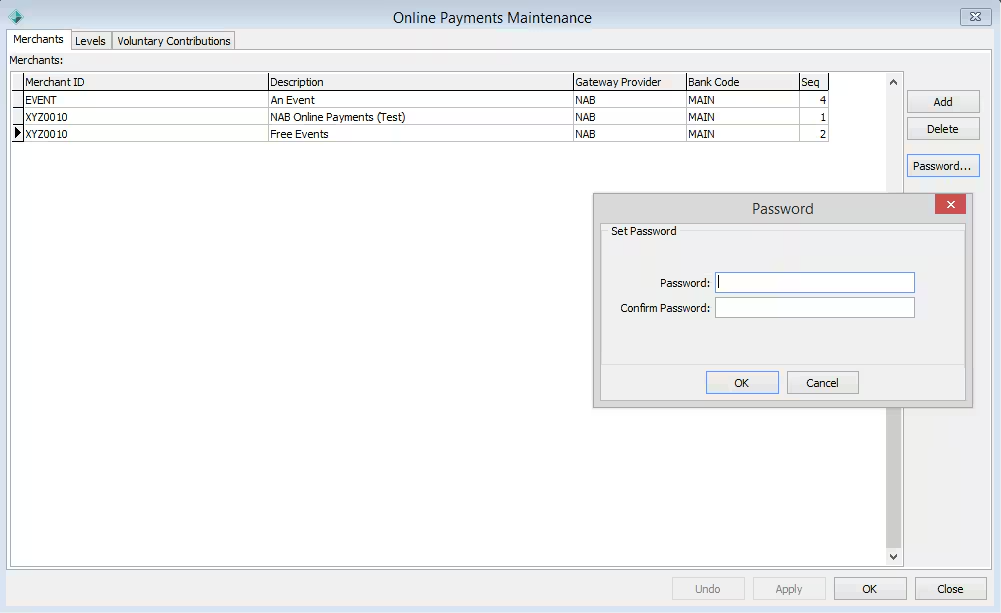
Task: Click the Gateway Provider column header
Action: pos(628,82)
